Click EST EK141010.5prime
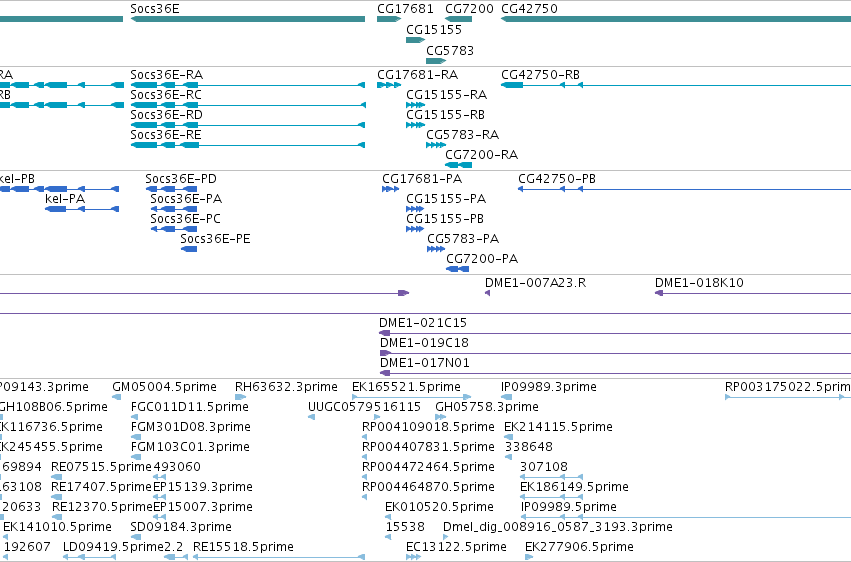The image size is (851, 562). (58, 527)
